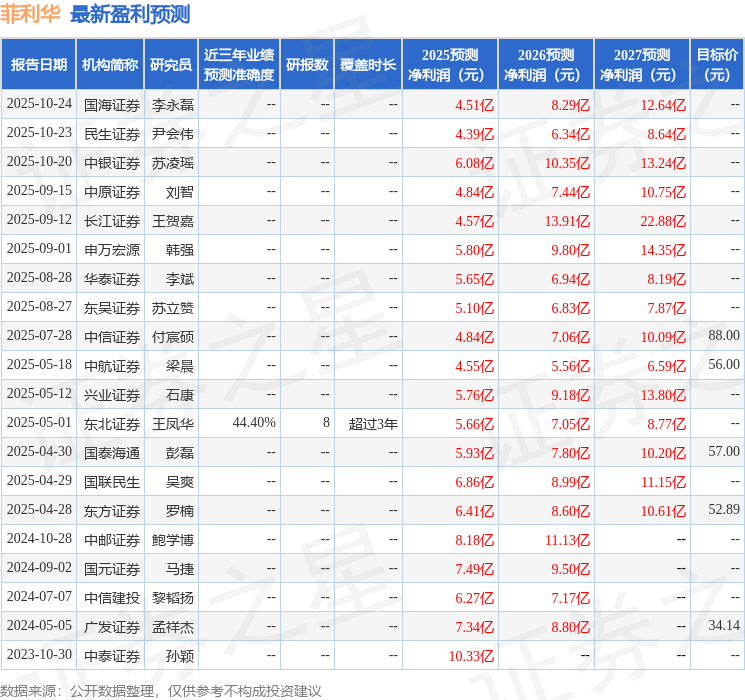Screen dimensions: 745x700
Task: Select the 机构简称 column header
Action: coord(110,65)
